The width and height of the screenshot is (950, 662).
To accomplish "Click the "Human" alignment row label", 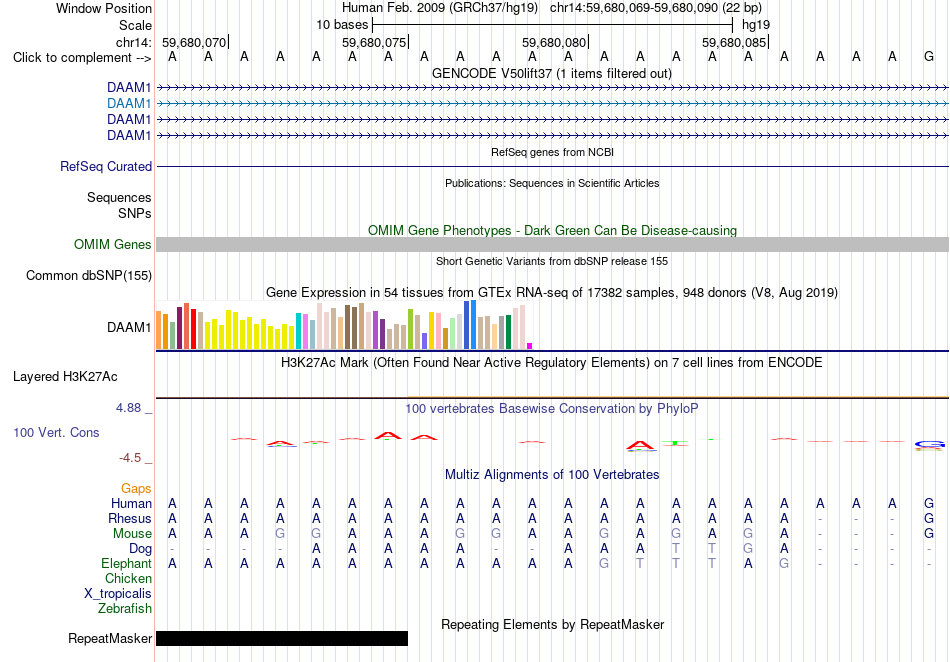I will click(131, 503).
